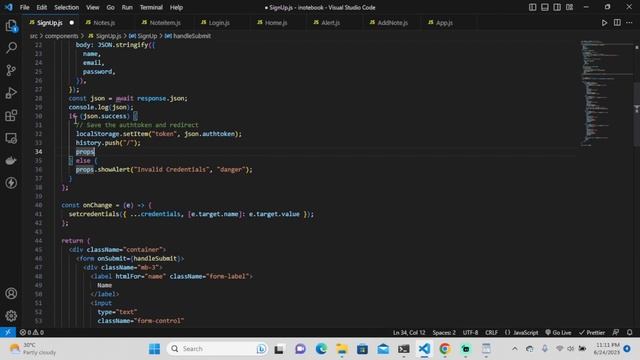Open the Run and Debug view
Image resolution: width=640 pixels, height=360 pixels.
click(x=11, y=93)
